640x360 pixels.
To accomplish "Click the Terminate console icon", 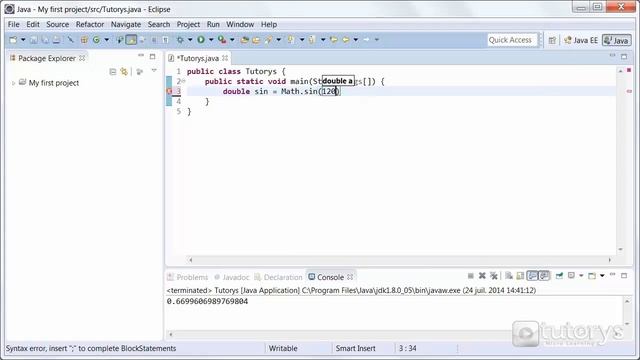I will (471, 276).
